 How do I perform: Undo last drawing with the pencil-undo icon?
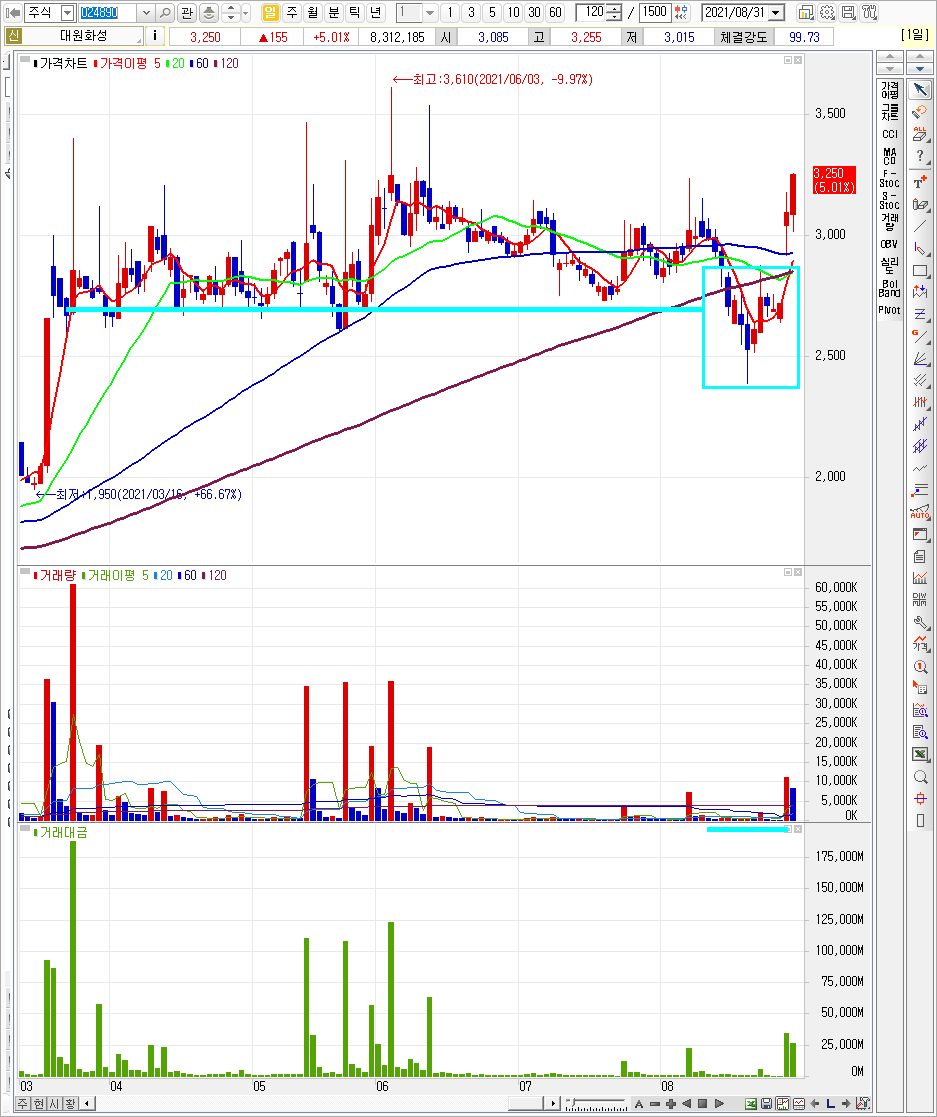(920, 112)
